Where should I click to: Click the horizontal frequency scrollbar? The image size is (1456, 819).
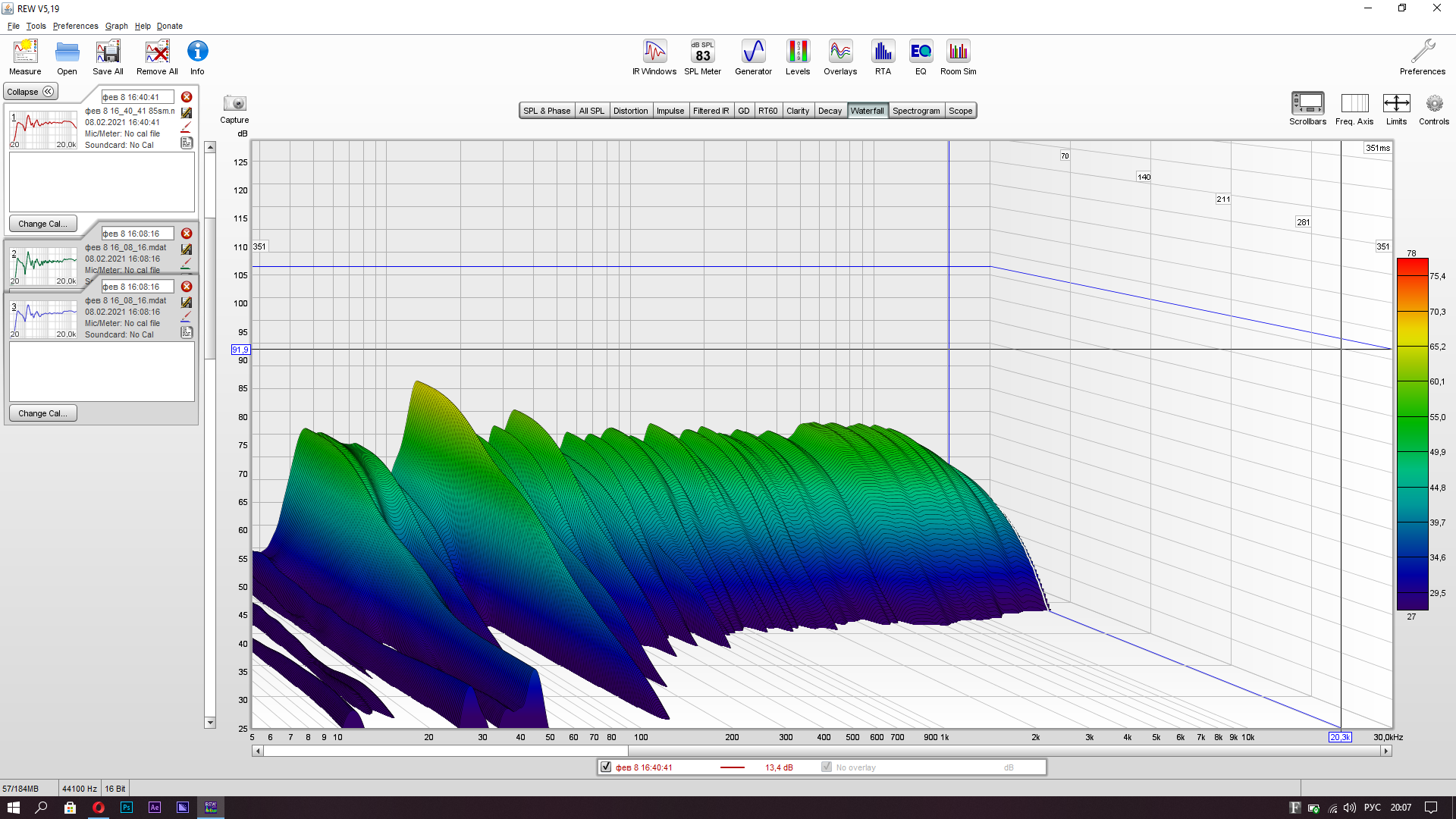point(821,751)
